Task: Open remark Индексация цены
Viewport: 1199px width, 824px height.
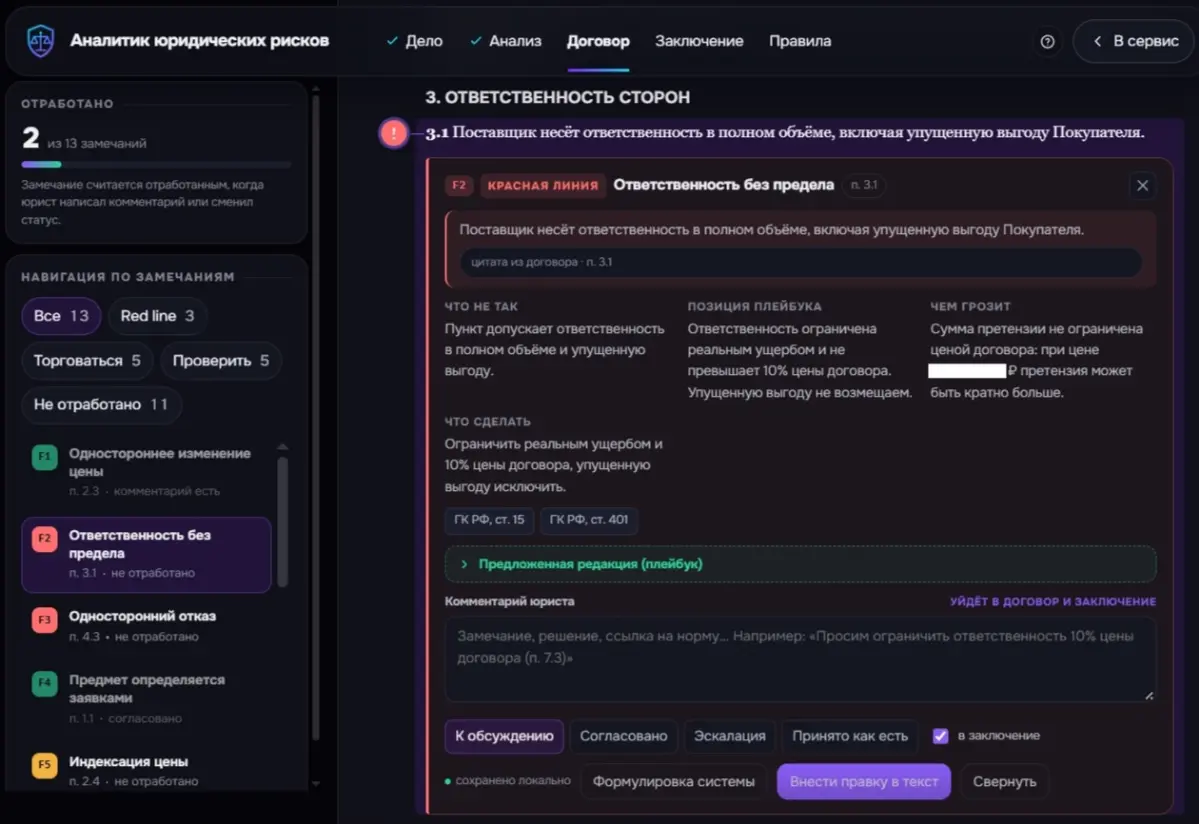Action: [147, 770]
